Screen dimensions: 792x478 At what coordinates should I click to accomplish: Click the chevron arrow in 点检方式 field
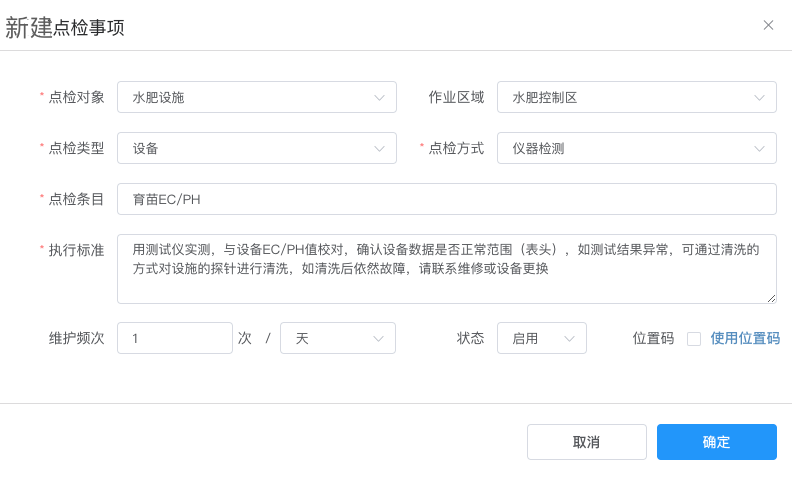point(759,149)
